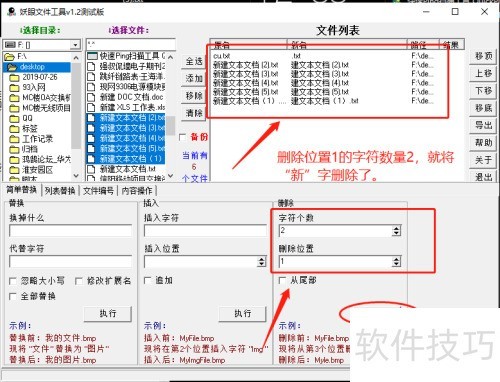Screen dimensions: 500x382
Task: Click the drive icon in the F: selector
Action: pyautogui.click(x=10, y=45)
